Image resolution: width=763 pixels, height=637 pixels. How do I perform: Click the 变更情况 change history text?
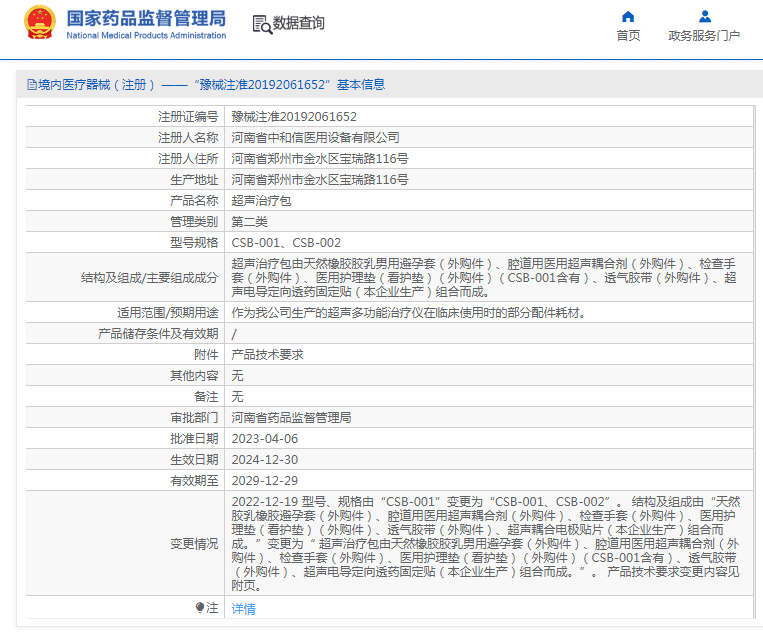(x=486, y=543)
